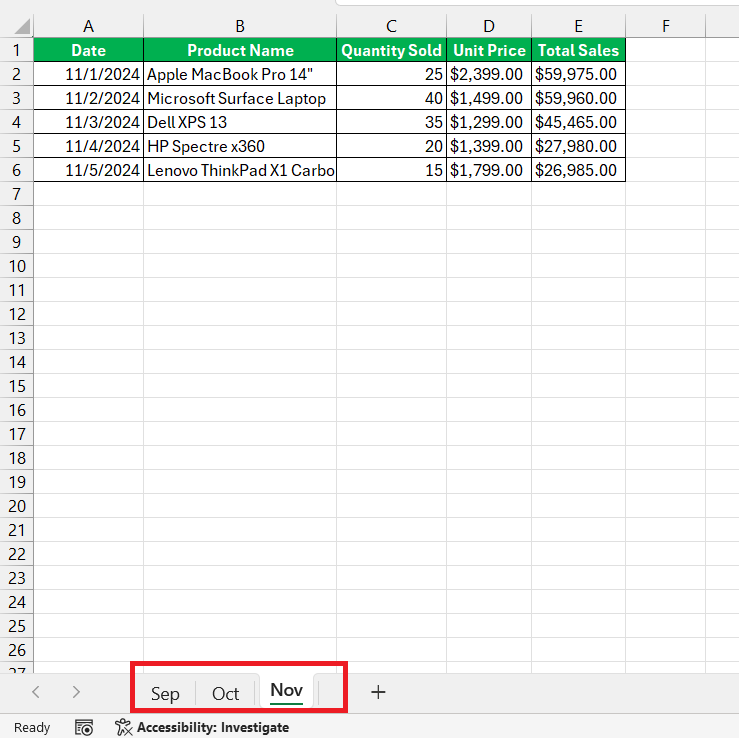The height and width of the screenshot is (738, 739).
Task: Select the unit price $2,399.00 cell
Action: pyautogui.click(x=489, y=74)
